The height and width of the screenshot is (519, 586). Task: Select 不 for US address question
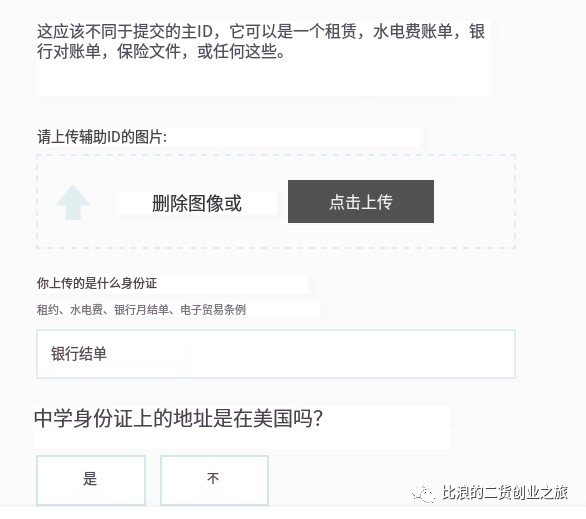[214, 480]
